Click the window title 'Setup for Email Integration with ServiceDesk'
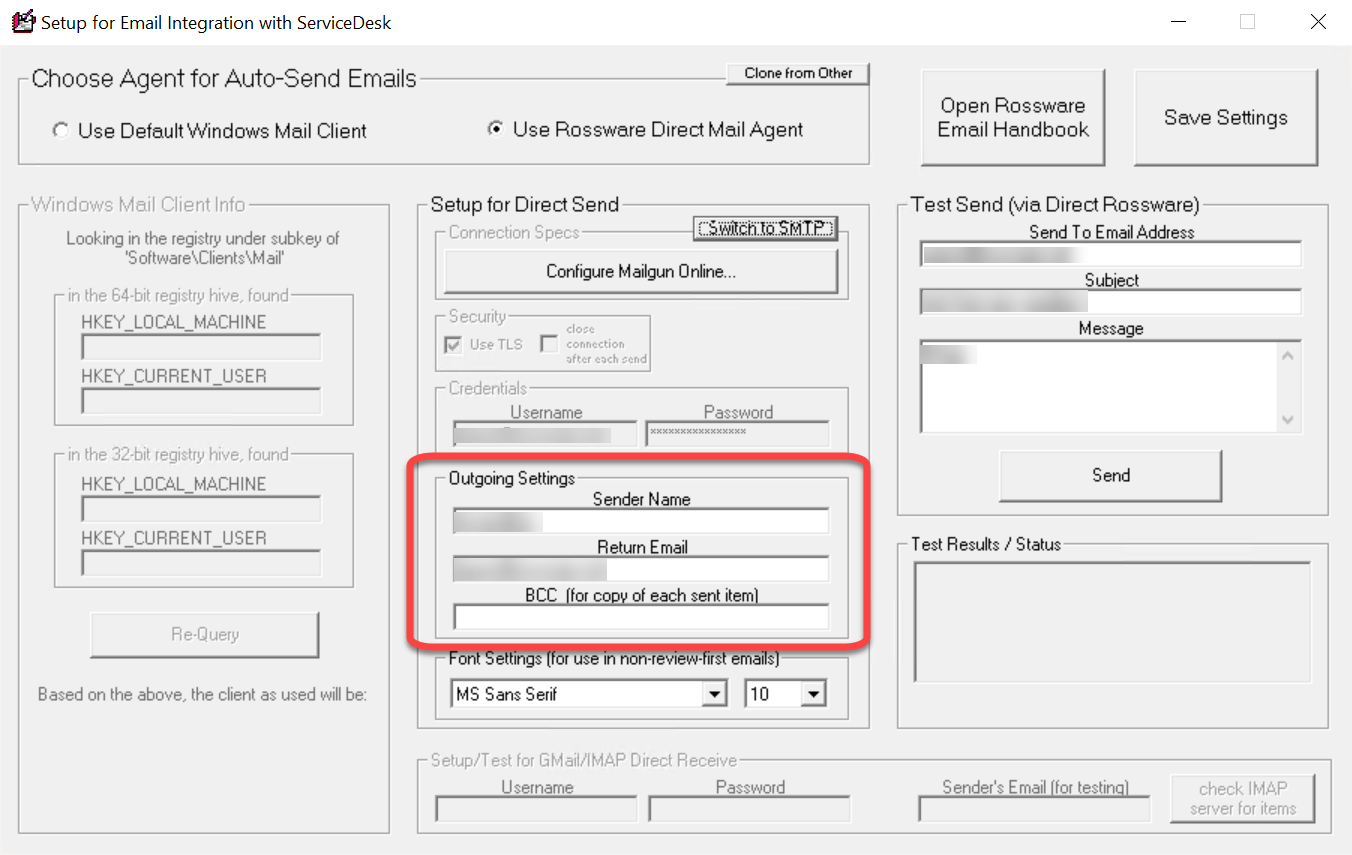The width and height of the screenshot is (1352, 855). click(216, 23)
